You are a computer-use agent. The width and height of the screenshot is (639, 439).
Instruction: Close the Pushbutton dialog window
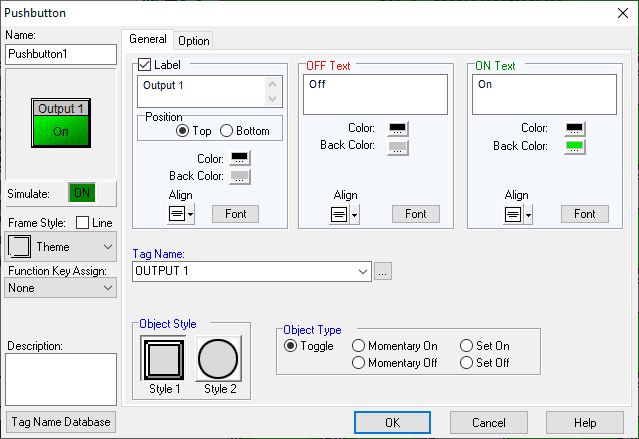coord(623,13)
